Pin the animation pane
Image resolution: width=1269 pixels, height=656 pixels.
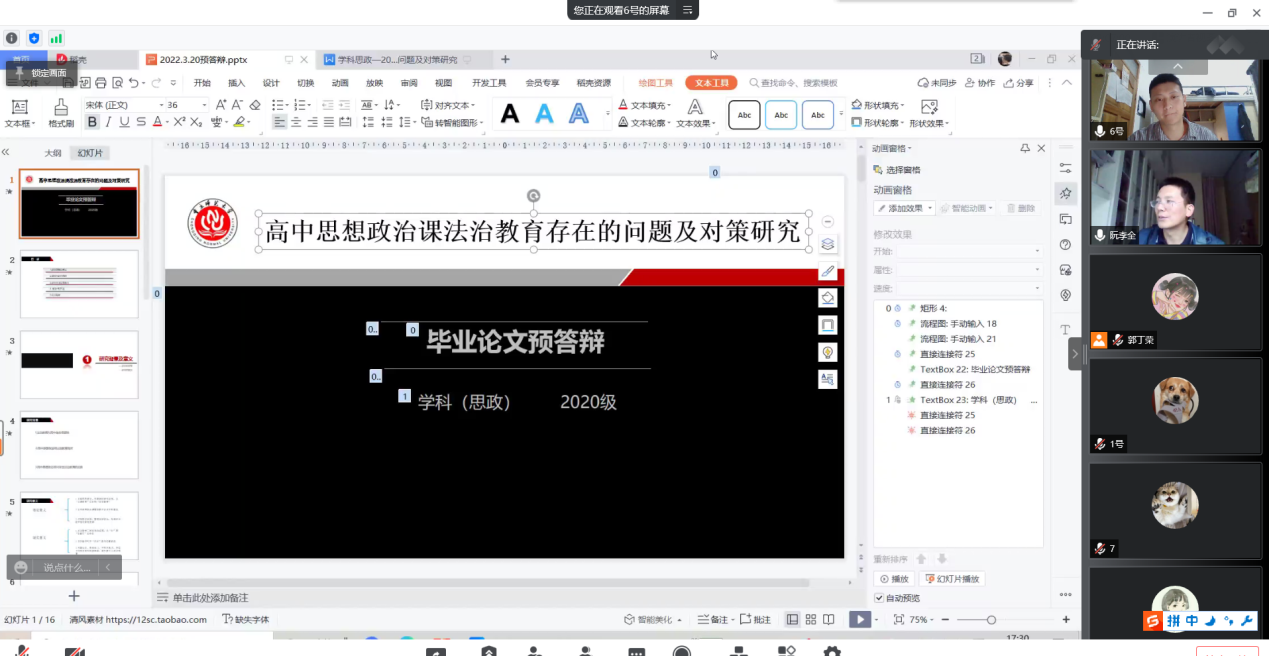(x=1025, y=148)
